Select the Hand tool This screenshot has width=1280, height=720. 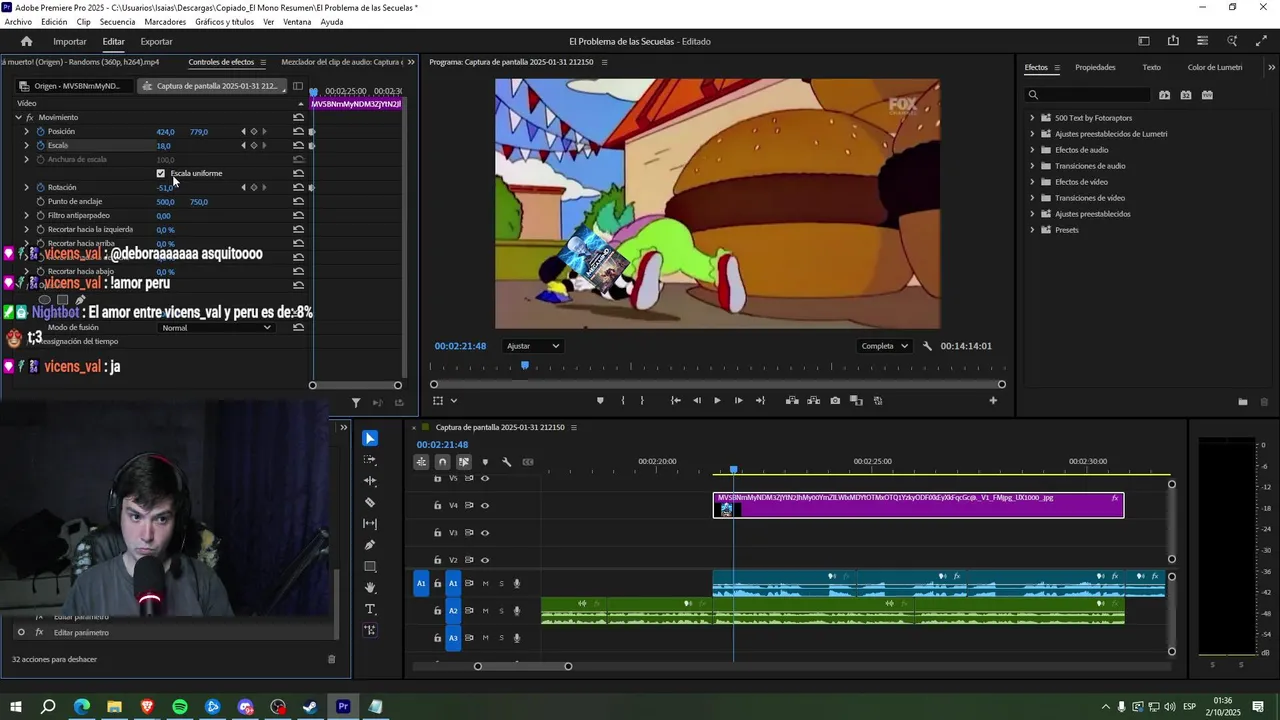[370, 588]
